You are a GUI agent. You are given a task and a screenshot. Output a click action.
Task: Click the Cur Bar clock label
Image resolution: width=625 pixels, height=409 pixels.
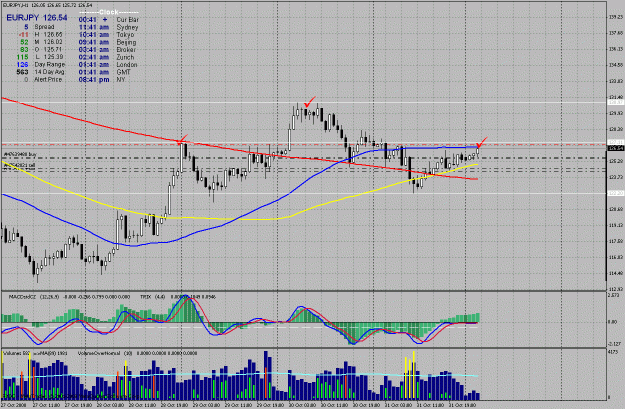pyautogui.click(x=128, y=20)
